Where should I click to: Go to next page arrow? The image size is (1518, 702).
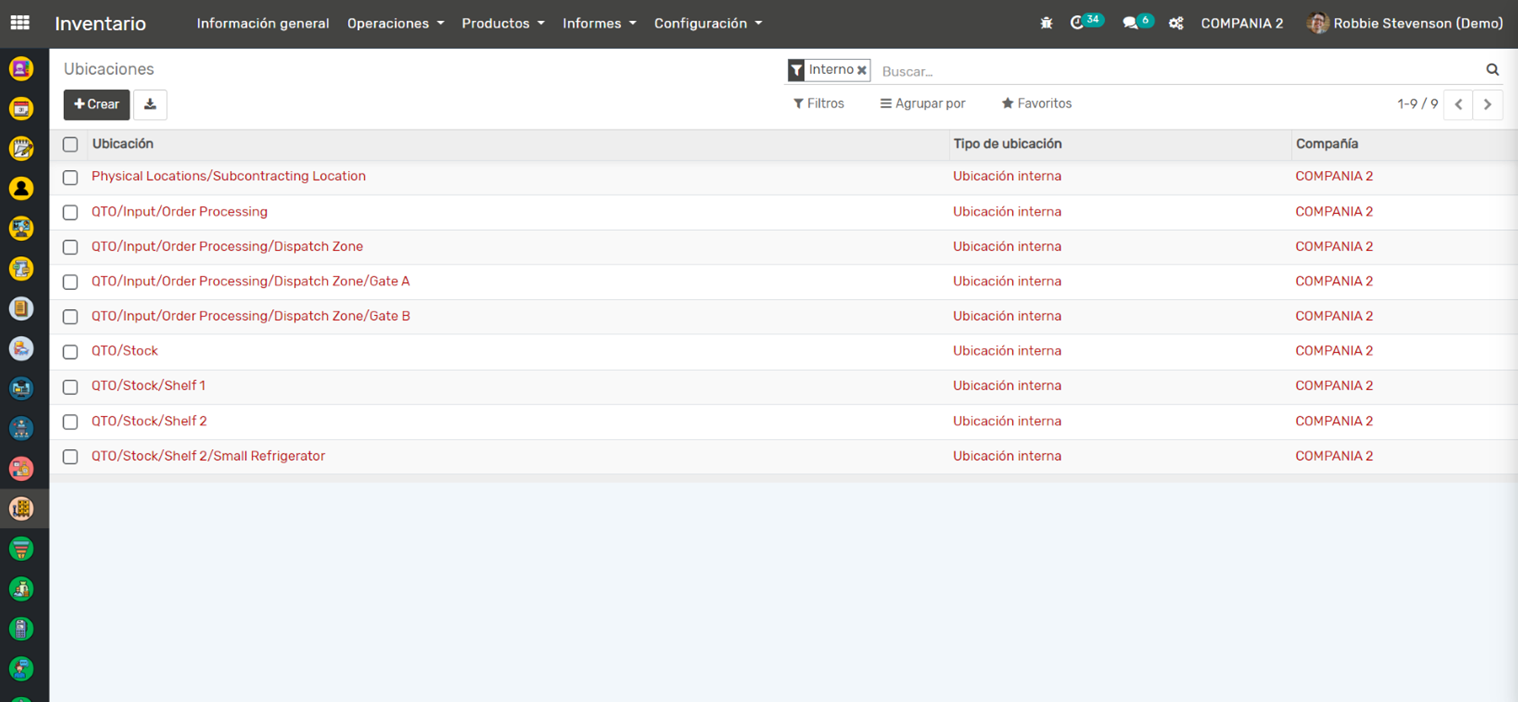point(1487,104)
